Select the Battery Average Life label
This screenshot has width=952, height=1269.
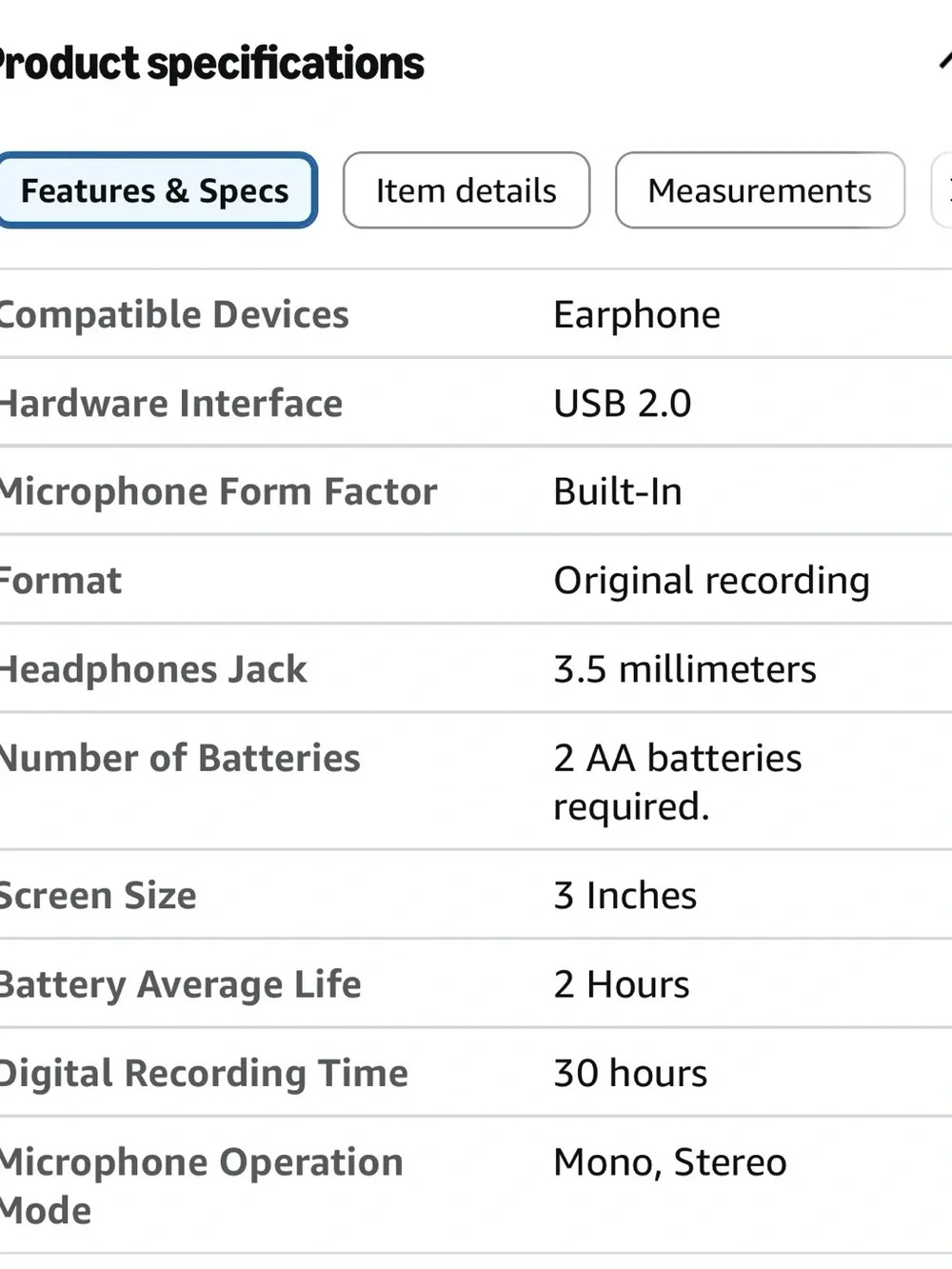tap(180, 984)
